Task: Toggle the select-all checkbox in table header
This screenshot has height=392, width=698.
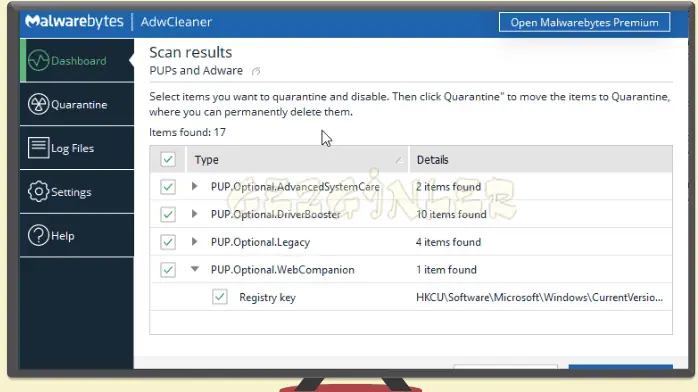Action: pyautogui.click(x=168, y=159)
